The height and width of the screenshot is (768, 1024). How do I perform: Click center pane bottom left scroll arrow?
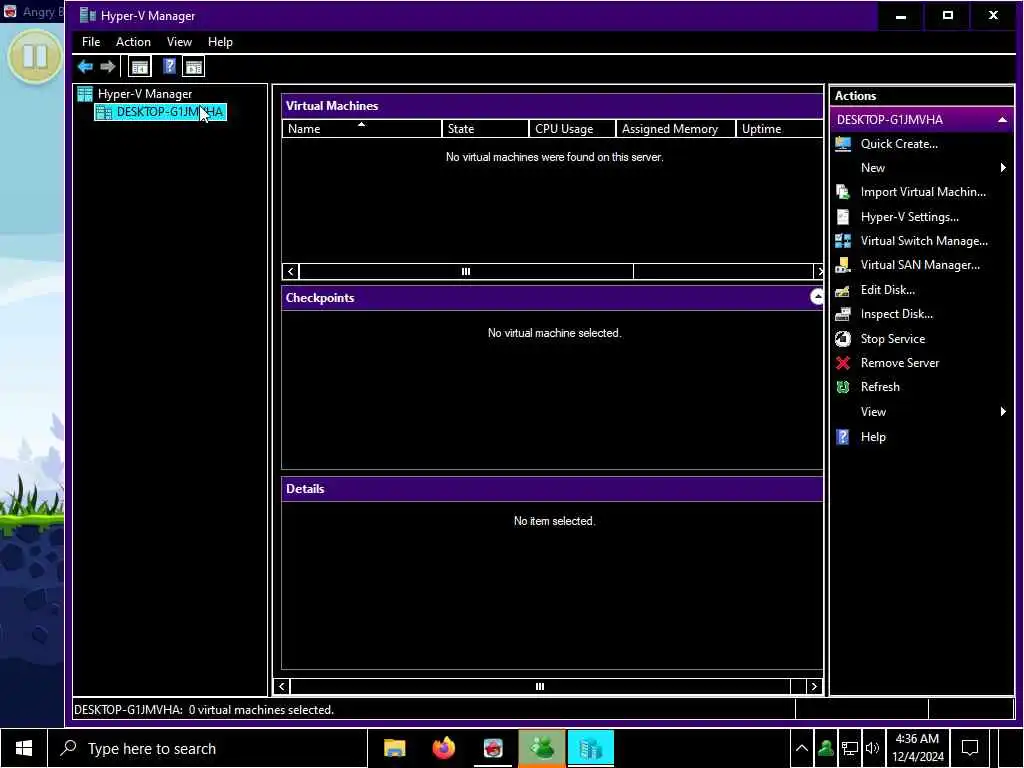coord(281,686)
